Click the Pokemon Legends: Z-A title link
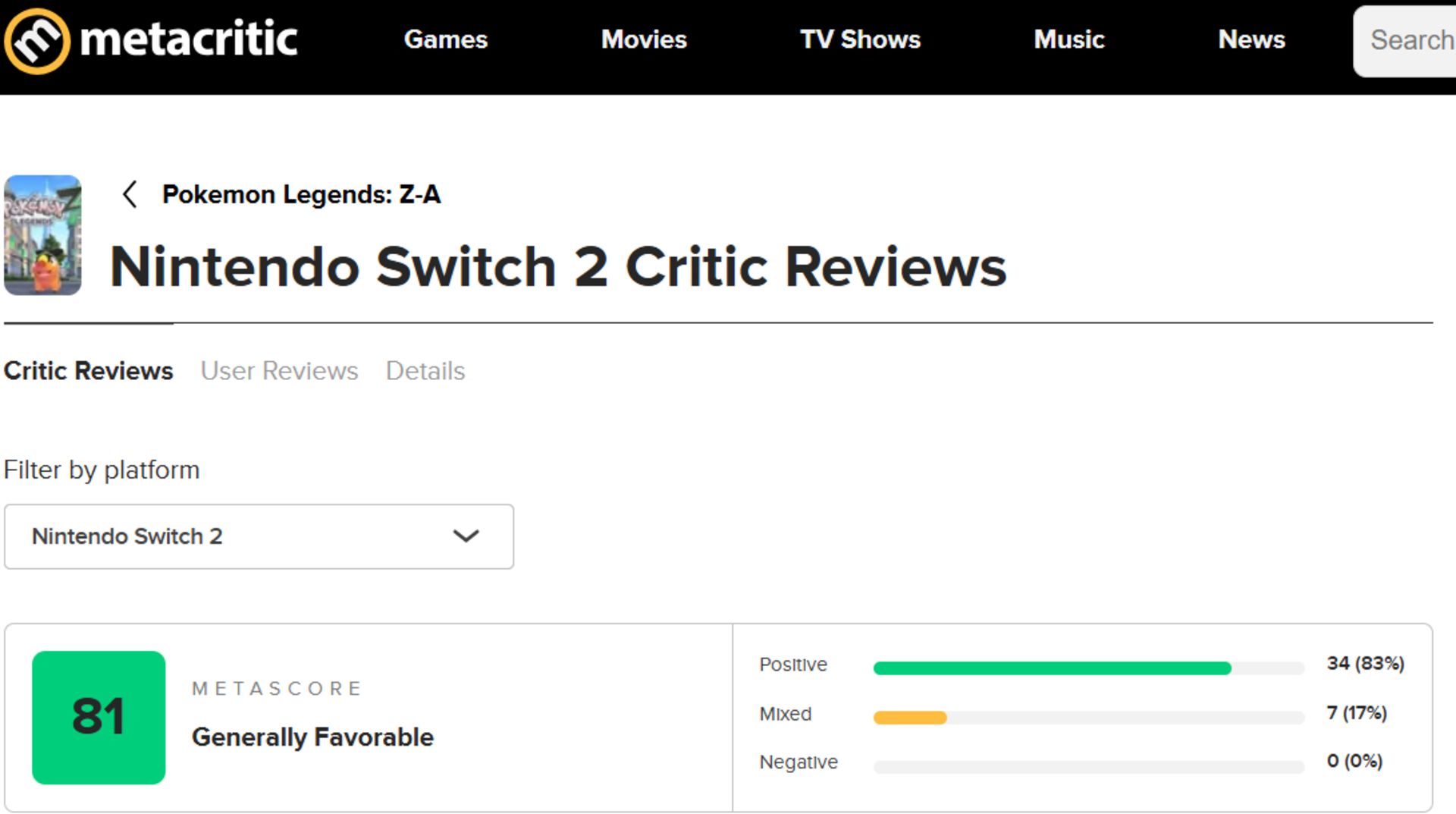 301,194
